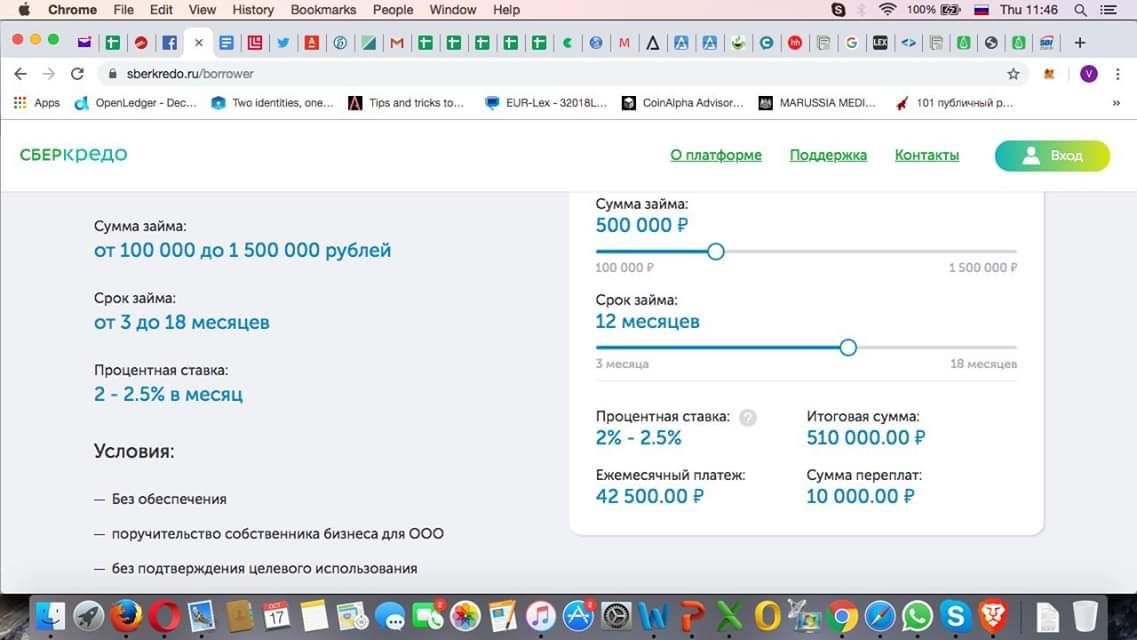Click the loan term slider handle
Screen dimensions: 1137x640
tap(848, 347)
